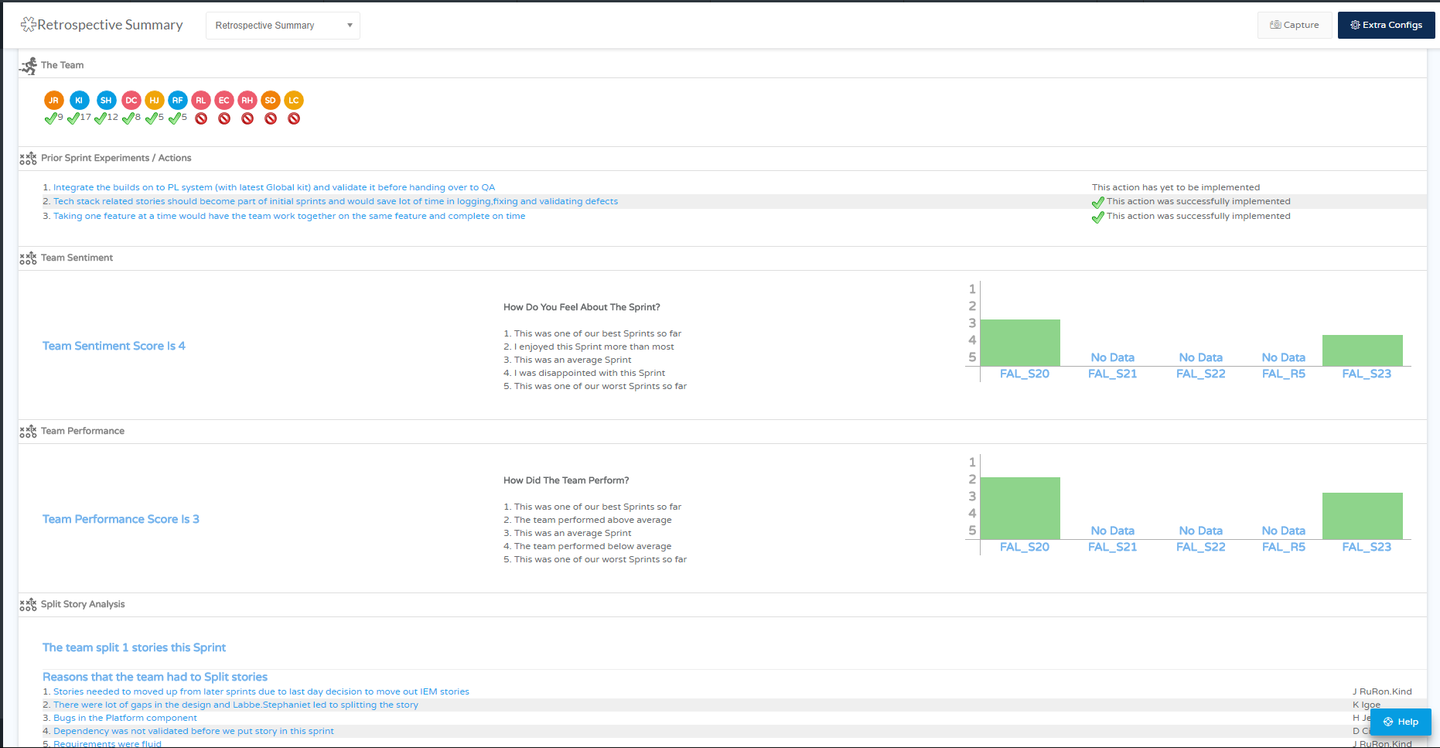Image resolution: width=1440 pixels, height=748 pixels.
Task: Click the JR team member avatar
Action: 54,100
